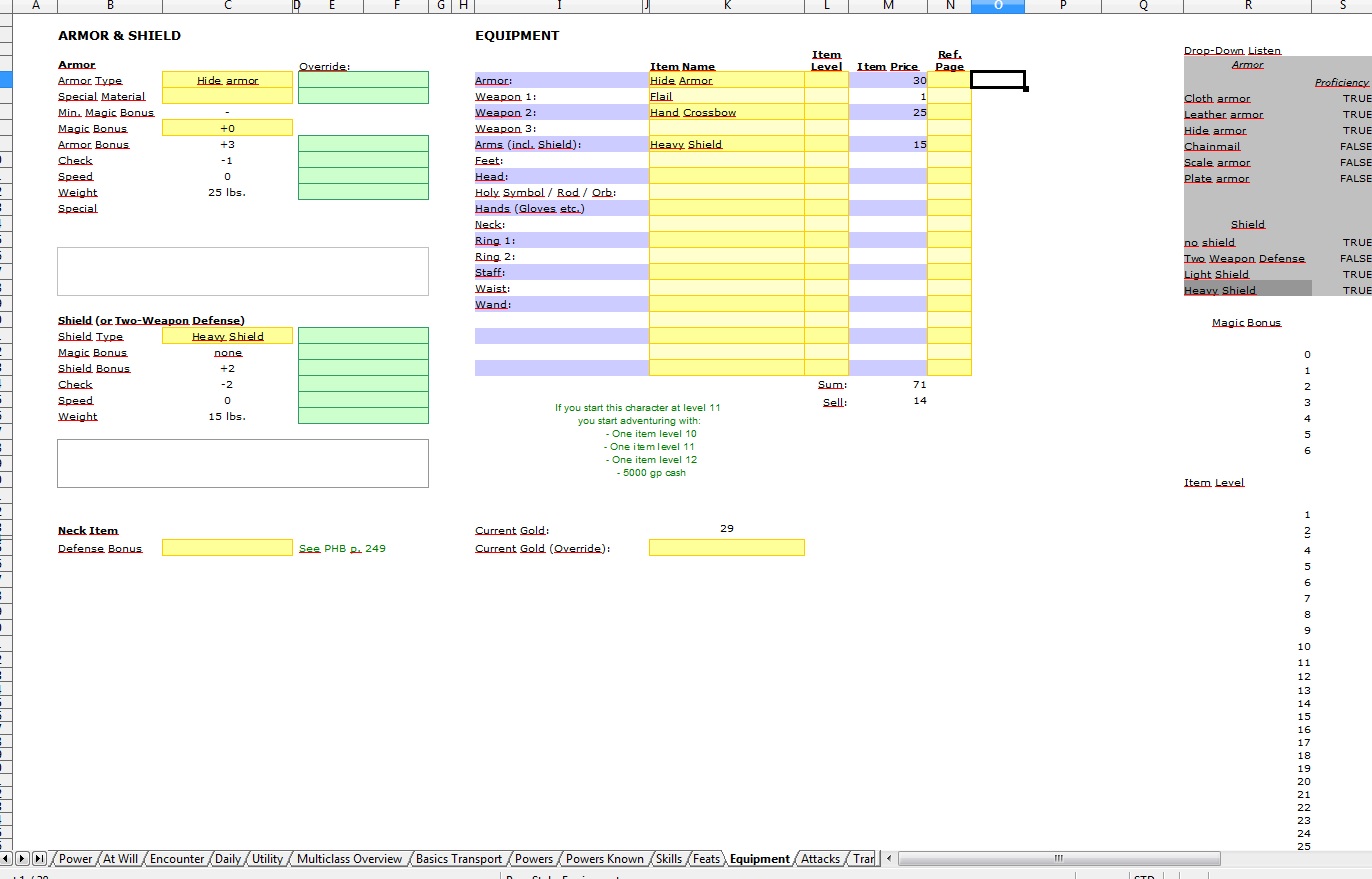
Task: Click the Armor item level cell
Action: [x=826, y=80]
